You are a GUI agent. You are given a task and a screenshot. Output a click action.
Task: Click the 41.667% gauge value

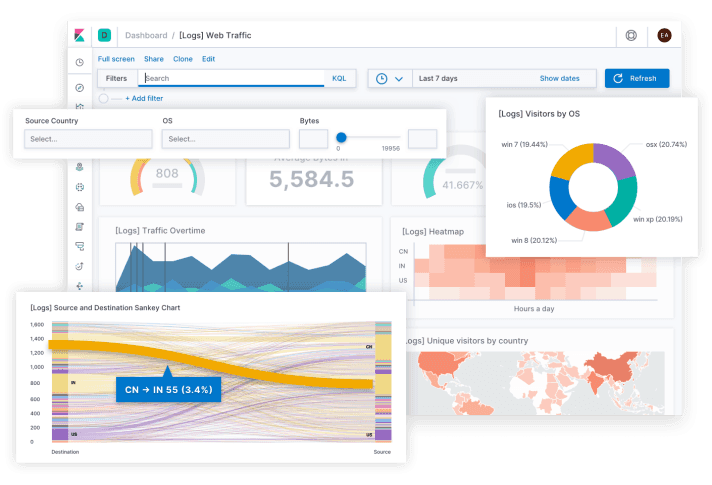point(463,185)
